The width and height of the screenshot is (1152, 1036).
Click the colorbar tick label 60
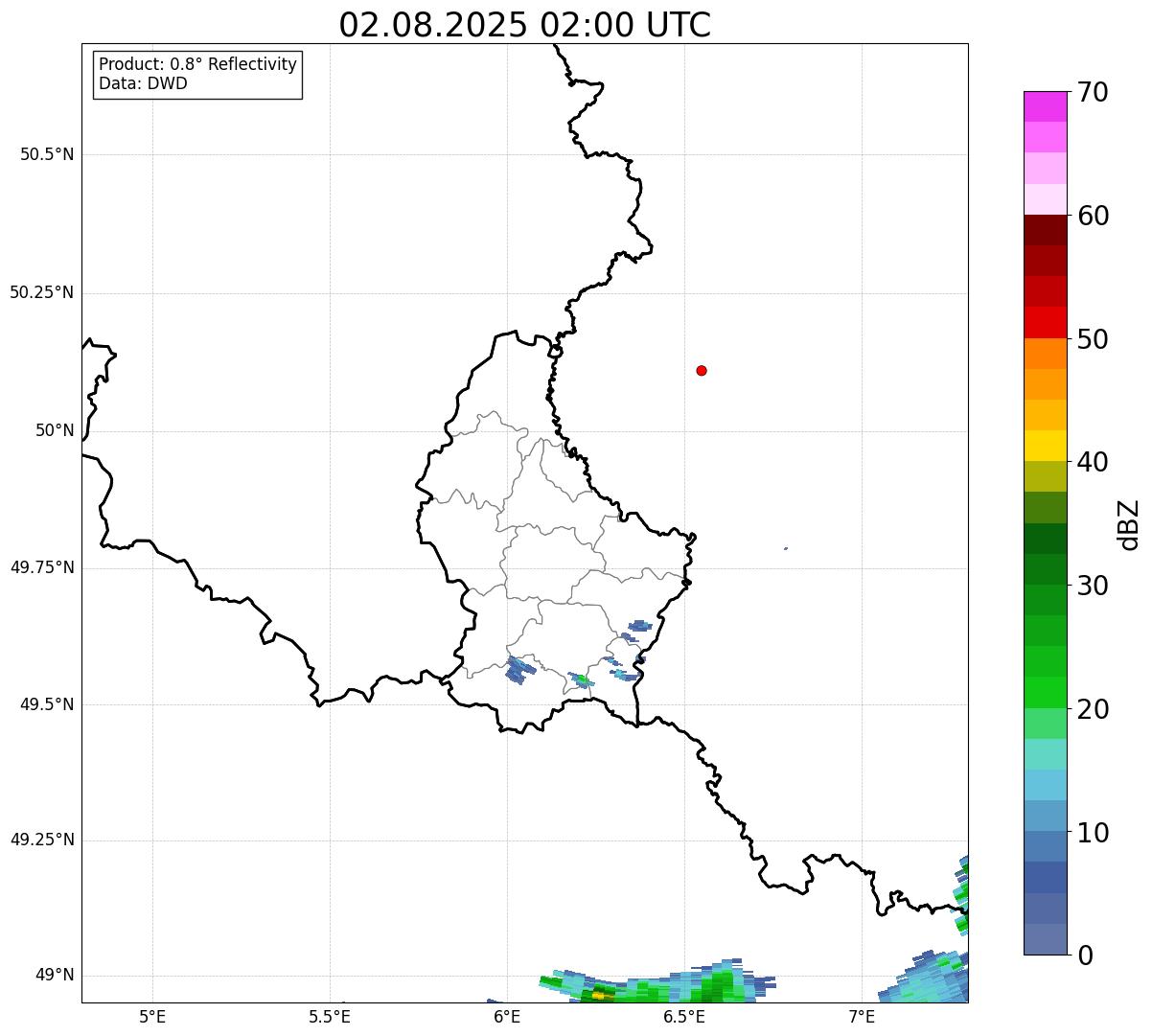click(x=1093, y=216)
